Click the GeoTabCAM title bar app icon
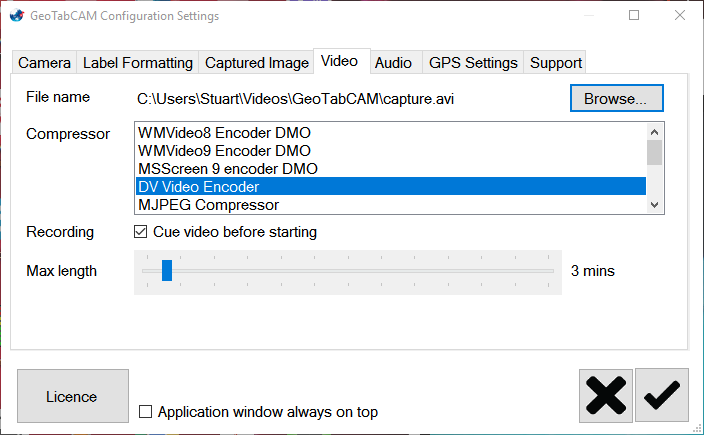The width and height of the screenshot is (704, 435). (14, 16)
